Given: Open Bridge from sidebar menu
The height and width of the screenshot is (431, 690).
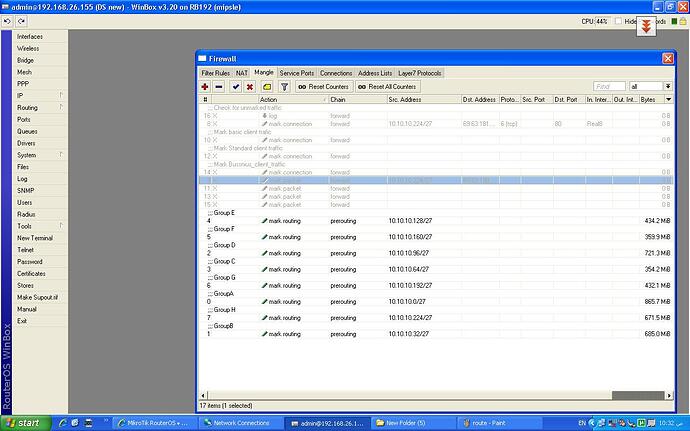Looking at the screenshot, I should pyautogui.click(x=40, y=60).
